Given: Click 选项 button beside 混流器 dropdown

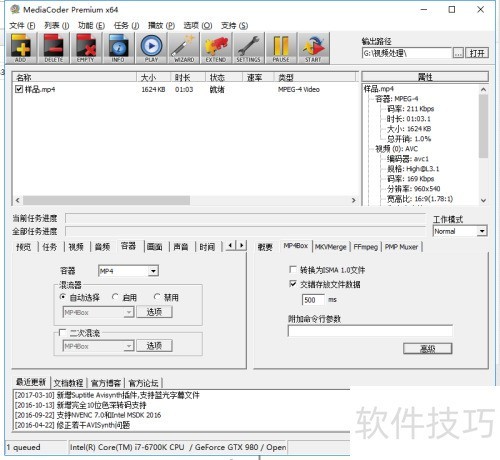Looking at the screenshot, I should click(x=154, y=312).
